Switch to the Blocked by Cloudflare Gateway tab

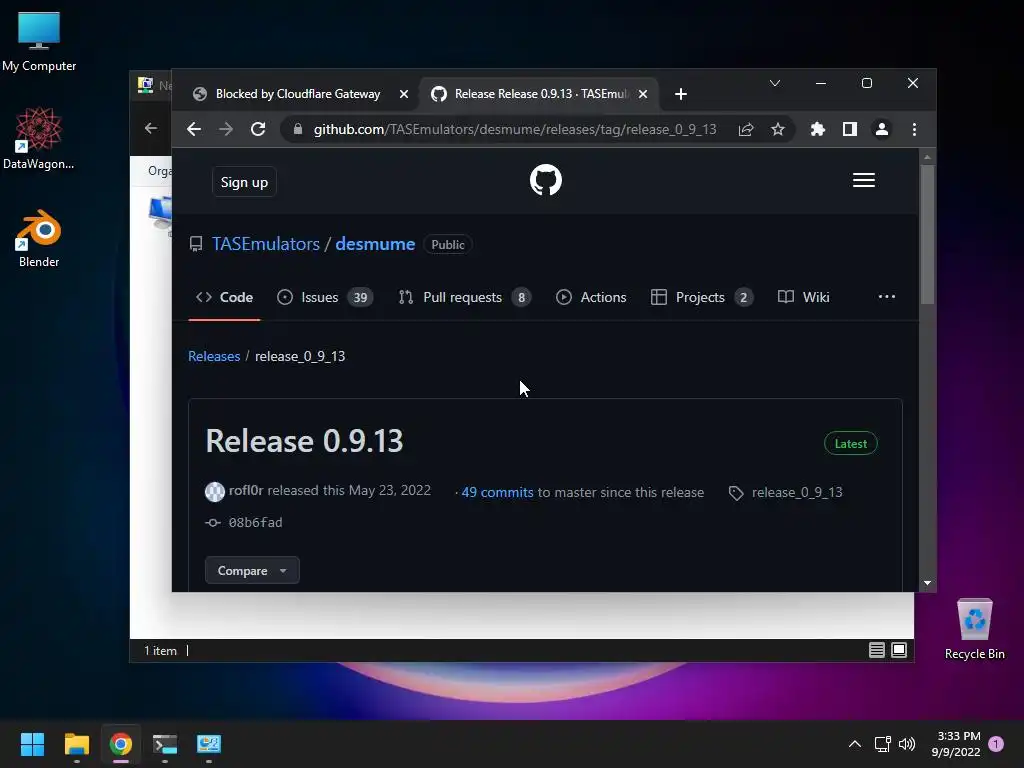click(x=298, y=94)
